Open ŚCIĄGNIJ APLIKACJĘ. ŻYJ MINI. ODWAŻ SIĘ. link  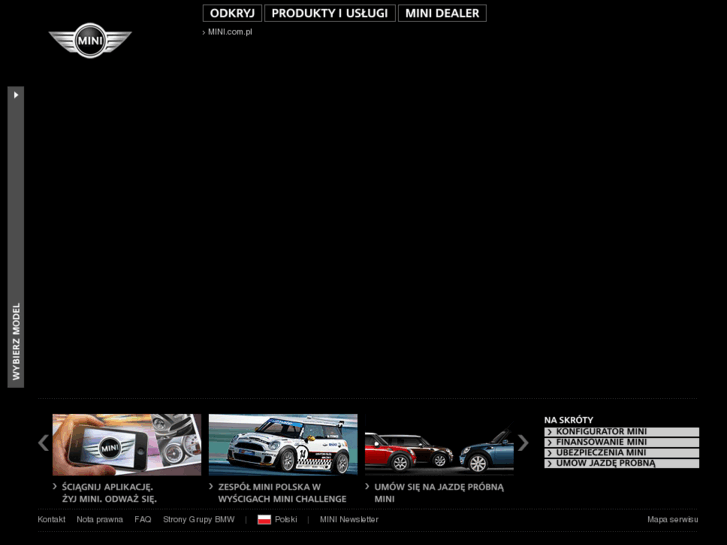point(109,493)
